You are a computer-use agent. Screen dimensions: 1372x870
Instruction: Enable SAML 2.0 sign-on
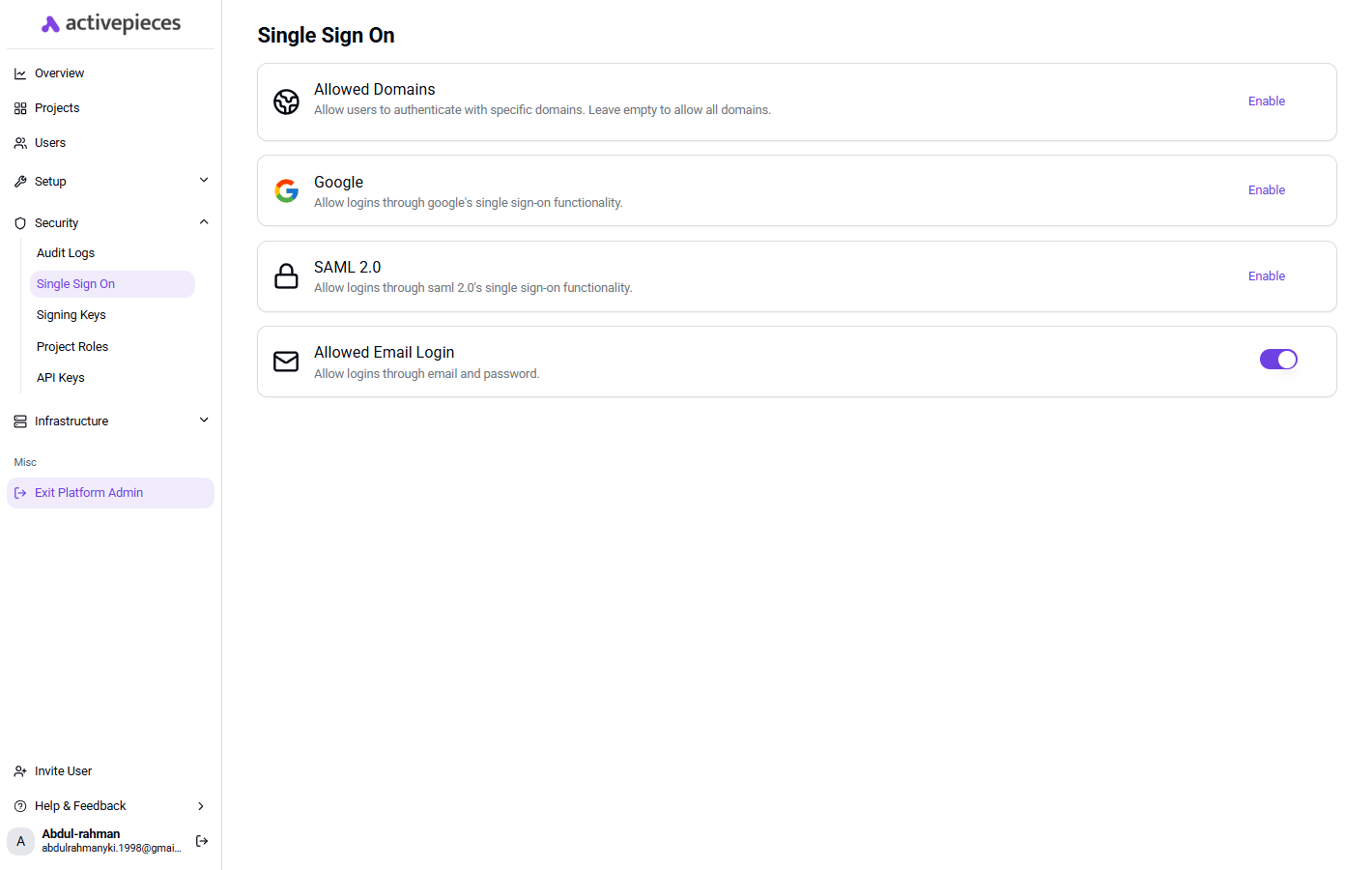tap(1266, 275)
